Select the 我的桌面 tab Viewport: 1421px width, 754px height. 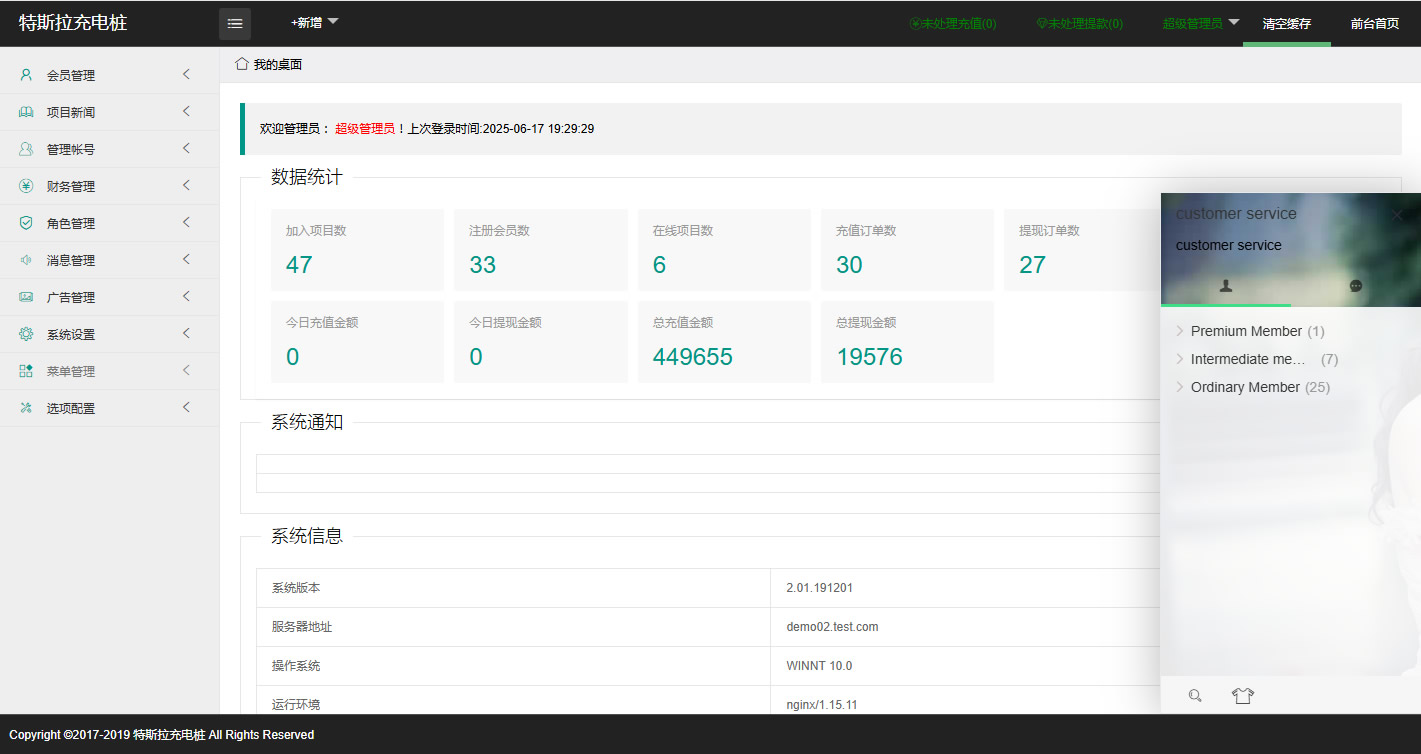(269, 64)
